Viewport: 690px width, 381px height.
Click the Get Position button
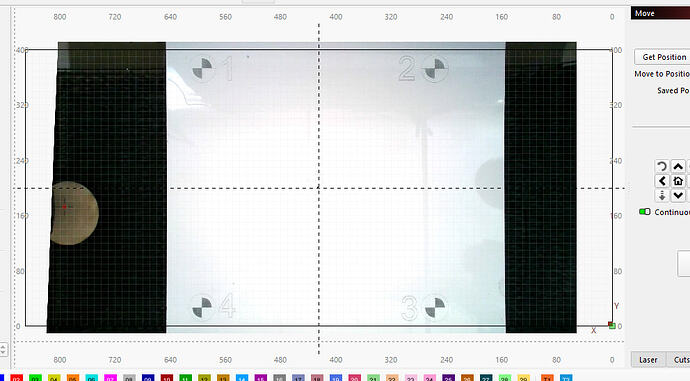662,57
